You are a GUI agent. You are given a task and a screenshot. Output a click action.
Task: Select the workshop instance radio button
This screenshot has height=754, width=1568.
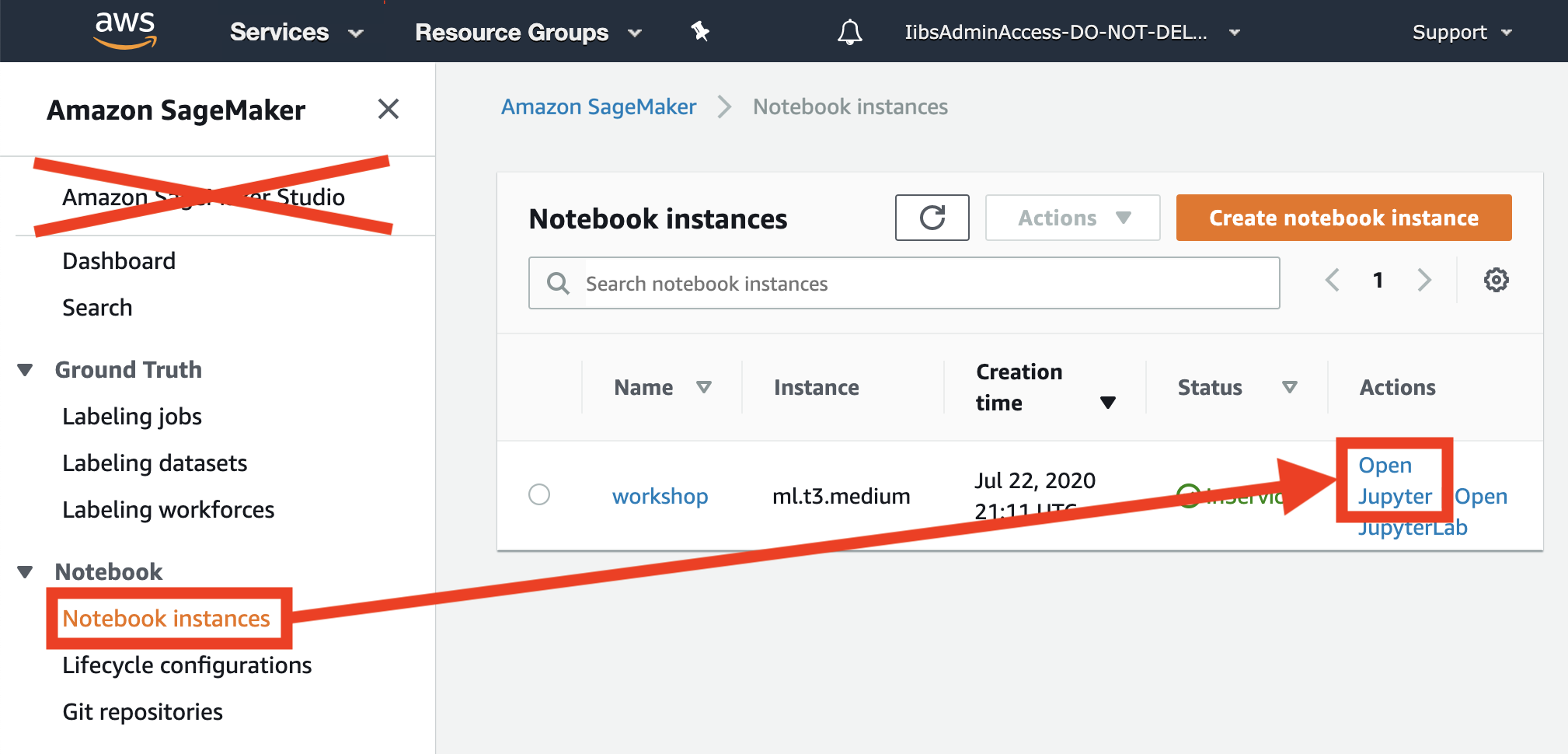(x=539, y=494)
